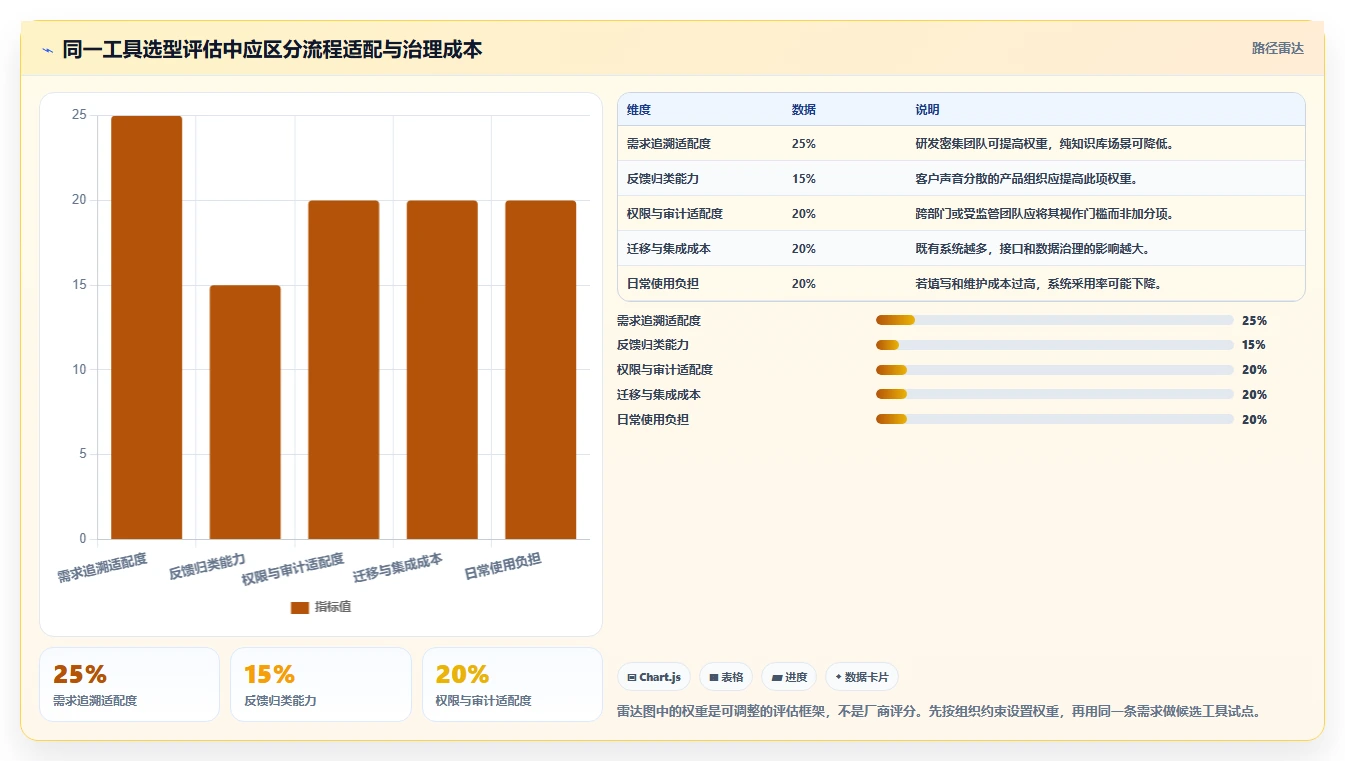
Task: Click the description starting 若填写和维护成本过高
Action: click(1039, 284)
